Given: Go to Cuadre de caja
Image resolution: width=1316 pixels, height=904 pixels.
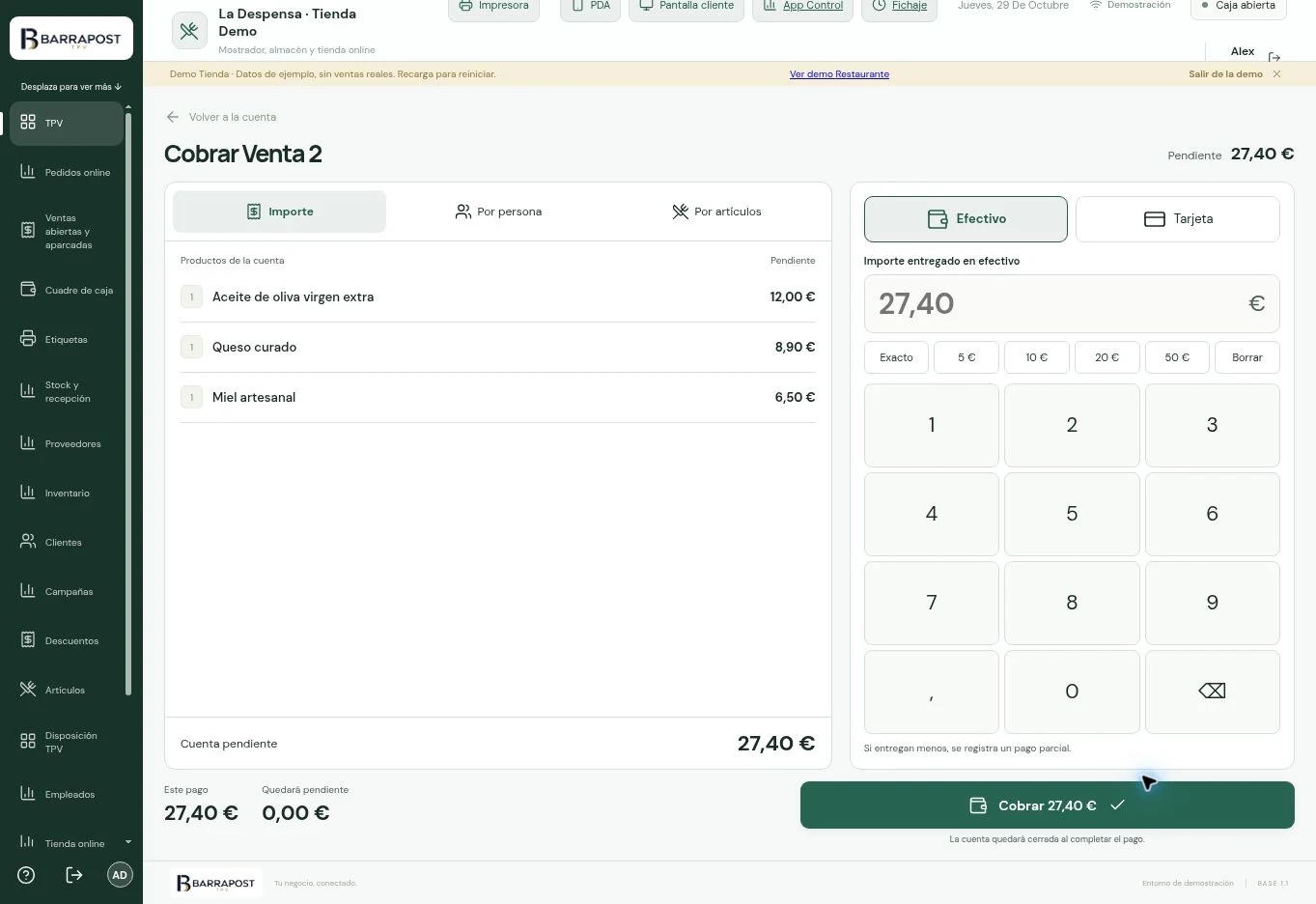Looking at the screenshot, I should point(66,291).
